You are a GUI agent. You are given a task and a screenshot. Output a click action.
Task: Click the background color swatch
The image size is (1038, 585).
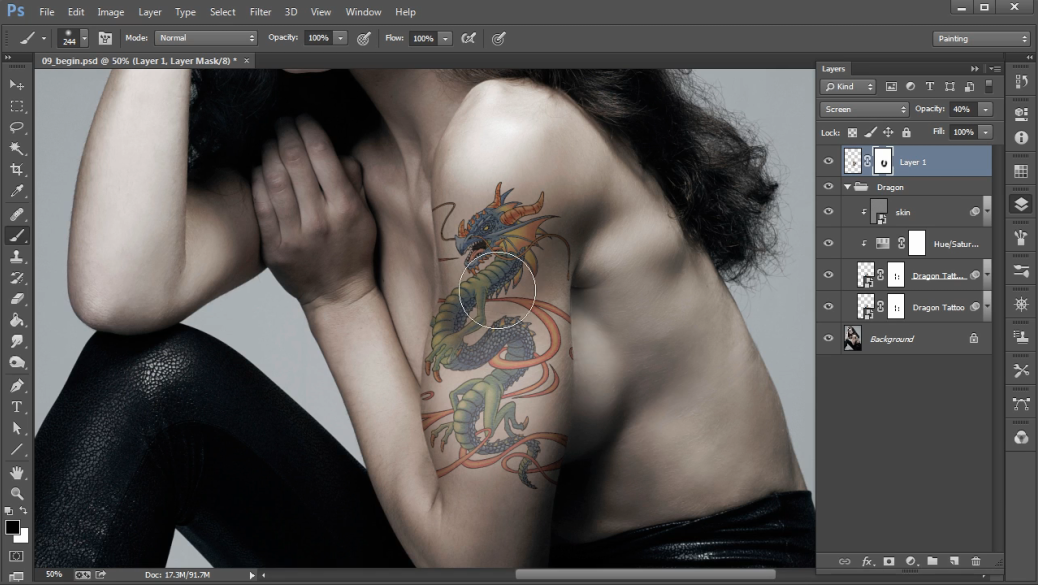pos(23,535)
